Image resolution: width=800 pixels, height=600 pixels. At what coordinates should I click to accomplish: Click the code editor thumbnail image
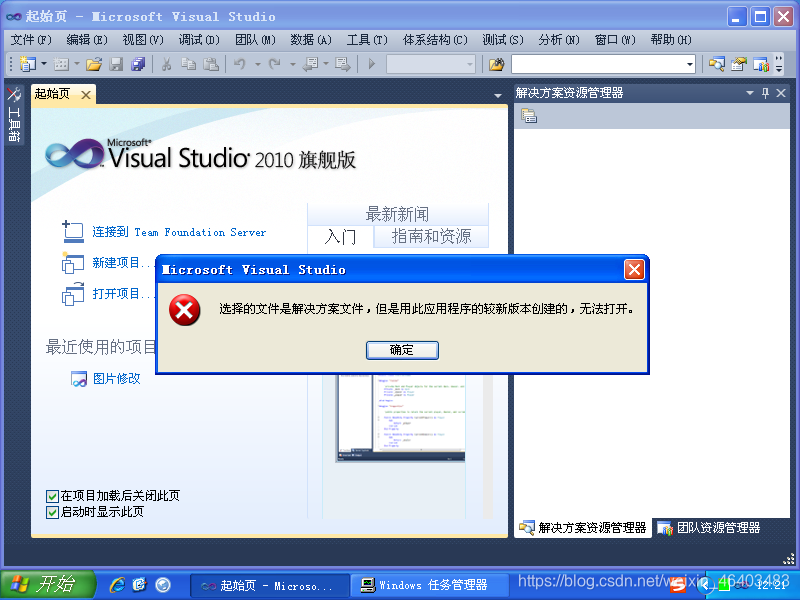tap(401, 418)
